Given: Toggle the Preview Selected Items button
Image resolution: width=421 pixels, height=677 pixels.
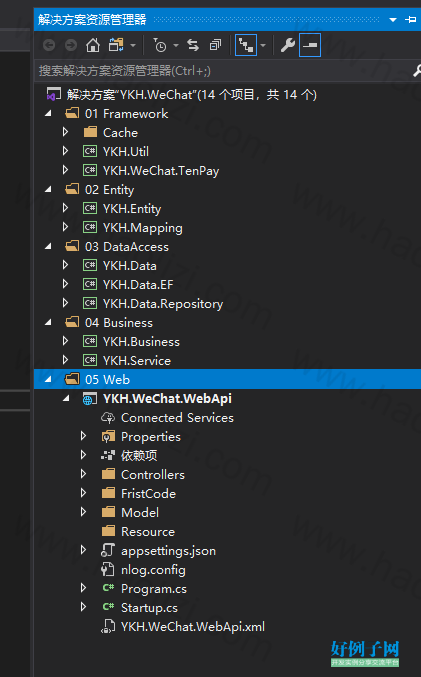Looking at the screenshot, I should point(310,45).
